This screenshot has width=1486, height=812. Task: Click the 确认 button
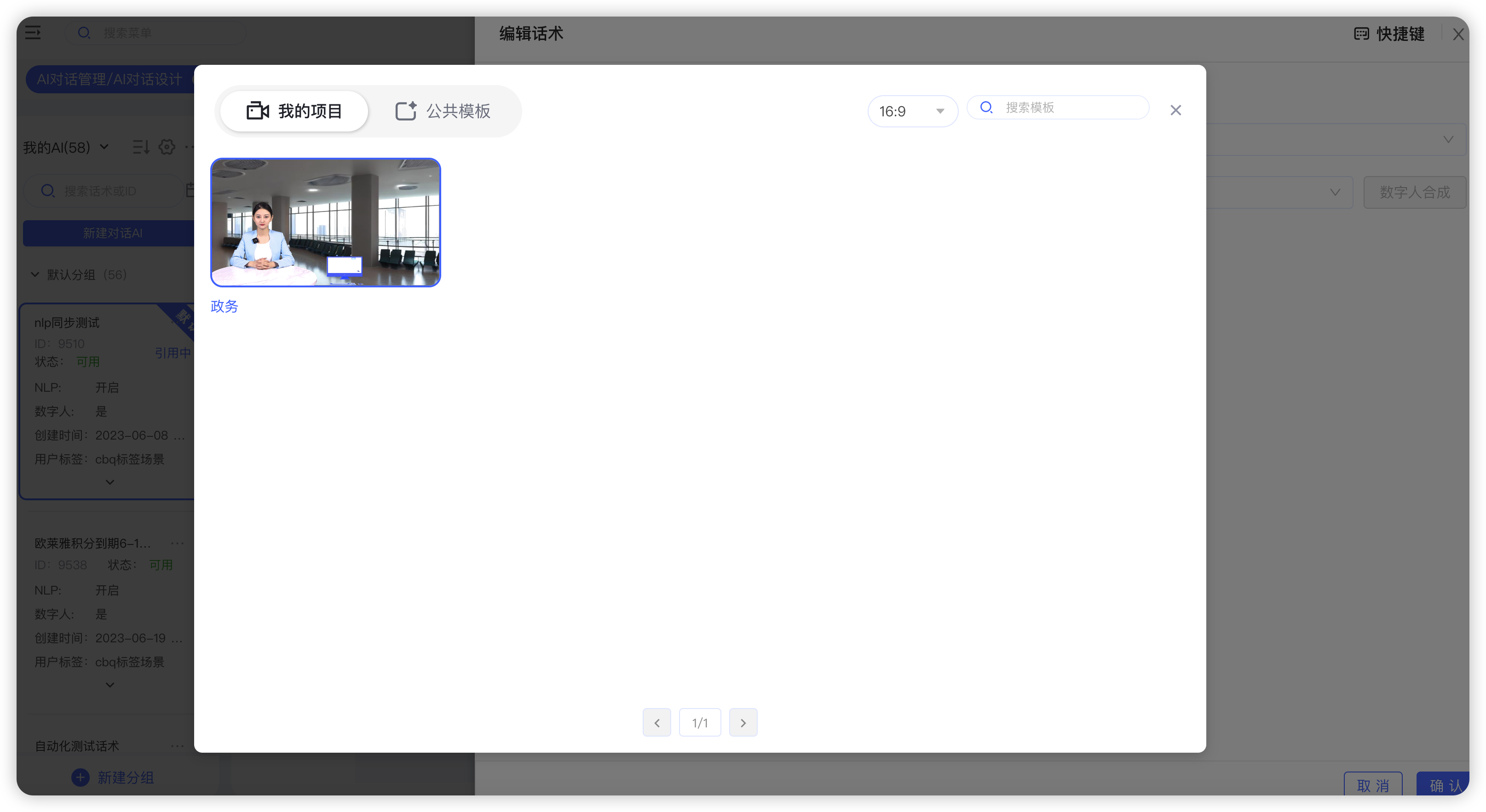pyautogui.click(x=1443, y=784)
